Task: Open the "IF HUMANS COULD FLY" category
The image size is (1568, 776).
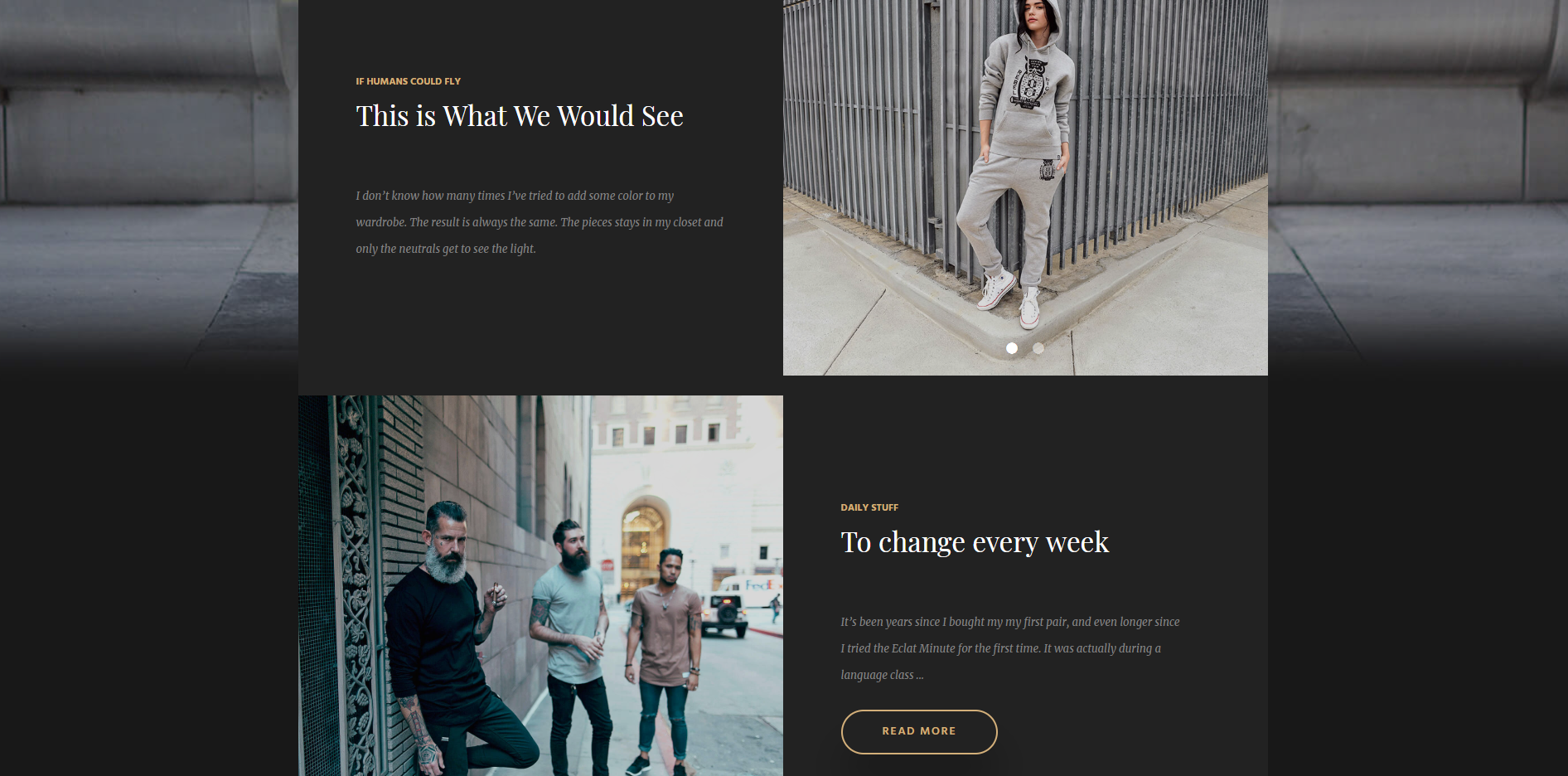Action: pyautogui.click(x=409, y=81)
